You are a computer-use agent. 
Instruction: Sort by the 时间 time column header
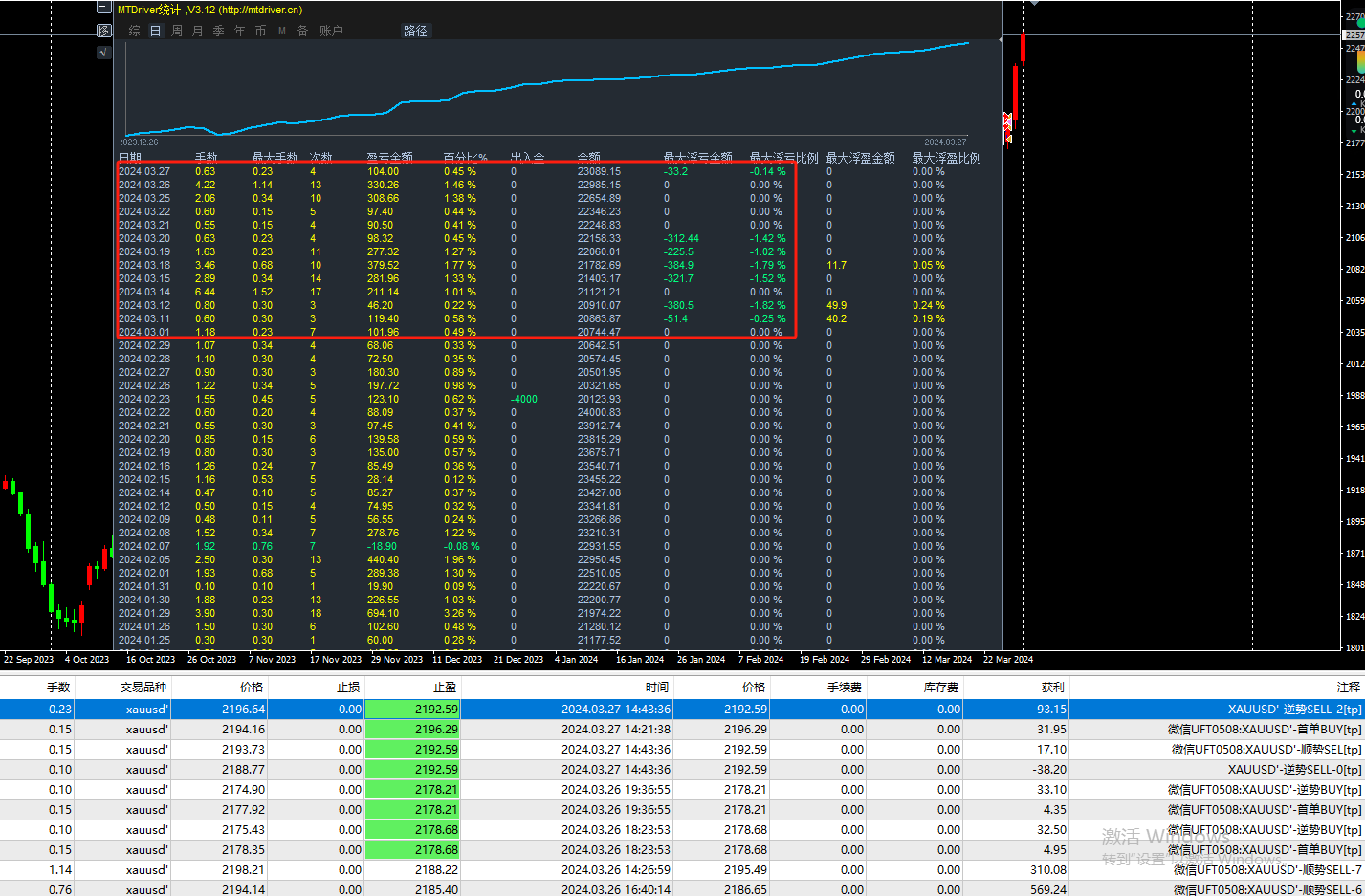tap(656, 687)
